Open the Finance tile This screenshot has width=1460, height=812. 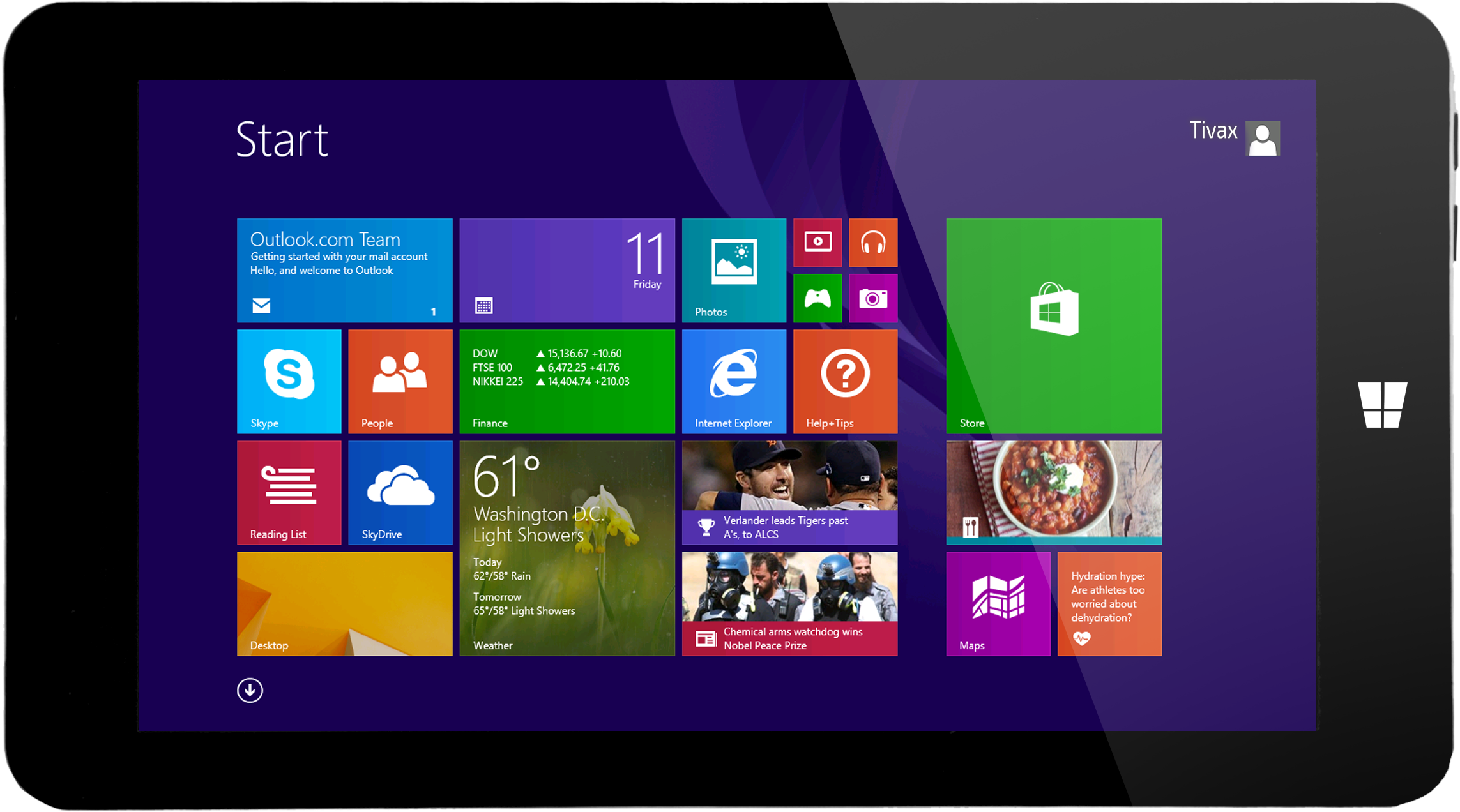point(567,382)
